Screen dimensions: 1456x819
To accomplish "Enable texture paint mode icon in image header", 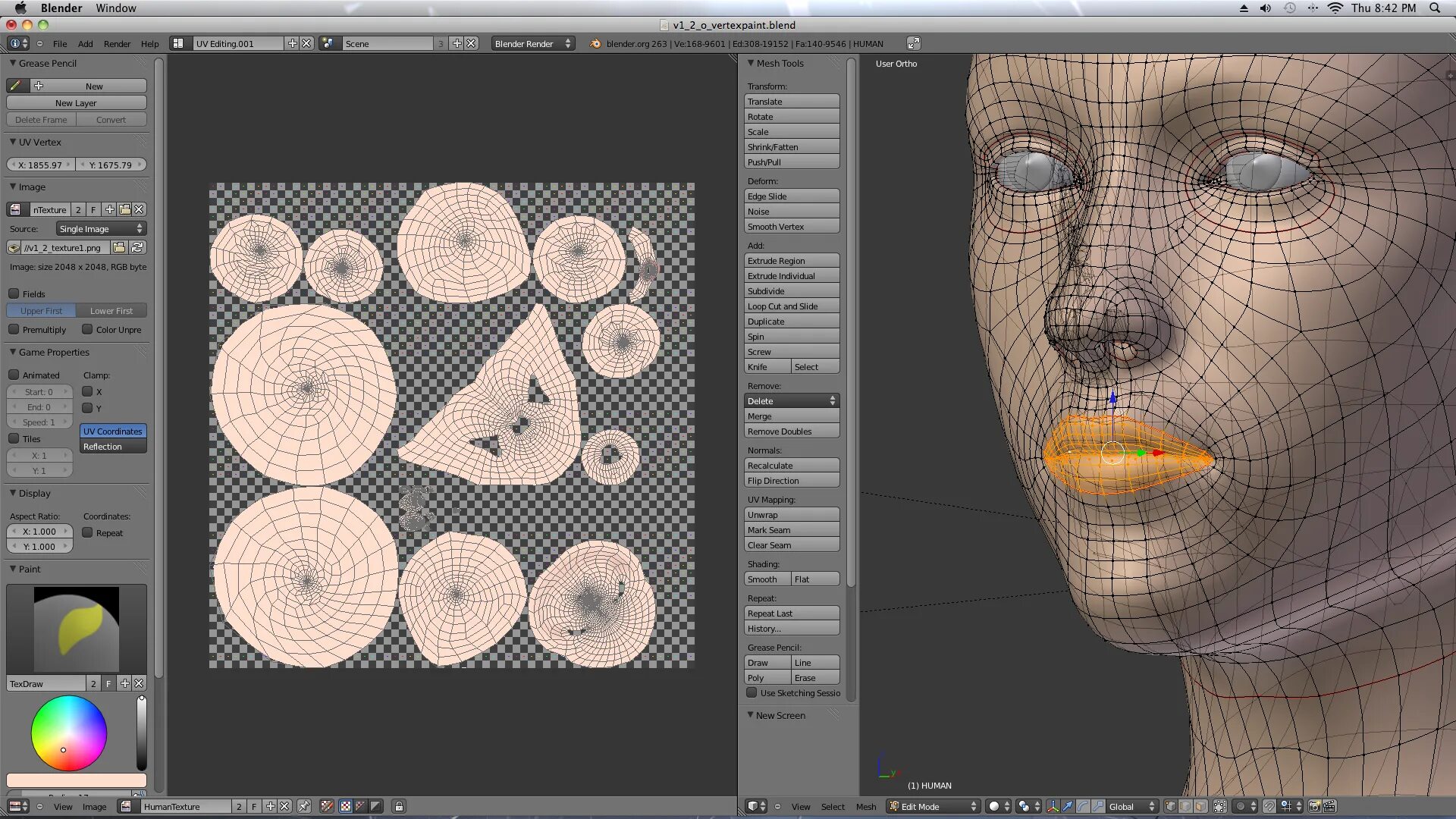I will tap(327, 806).
